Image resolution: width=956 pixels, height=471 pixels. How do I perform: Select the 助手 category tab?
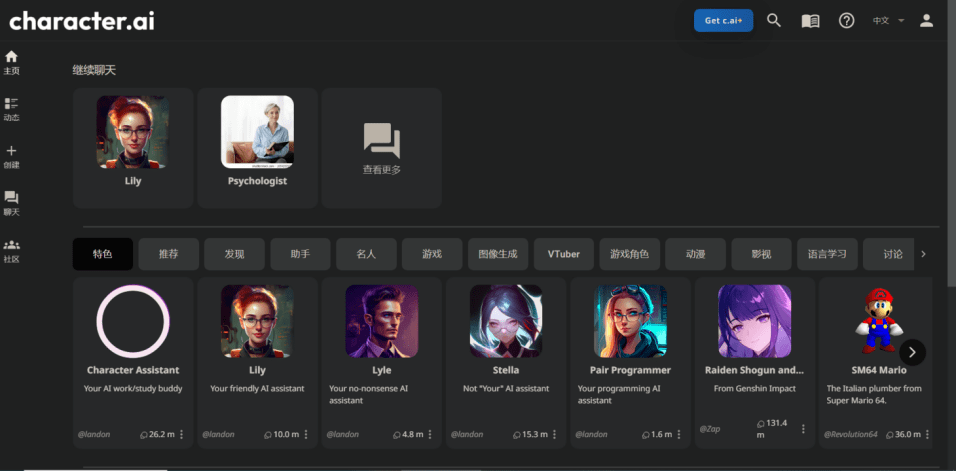point(301,254)
